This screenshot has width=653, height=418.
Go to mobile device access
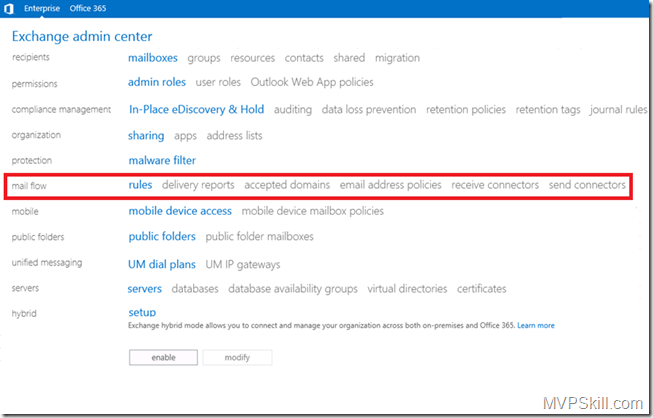click(x=180, y=211)
